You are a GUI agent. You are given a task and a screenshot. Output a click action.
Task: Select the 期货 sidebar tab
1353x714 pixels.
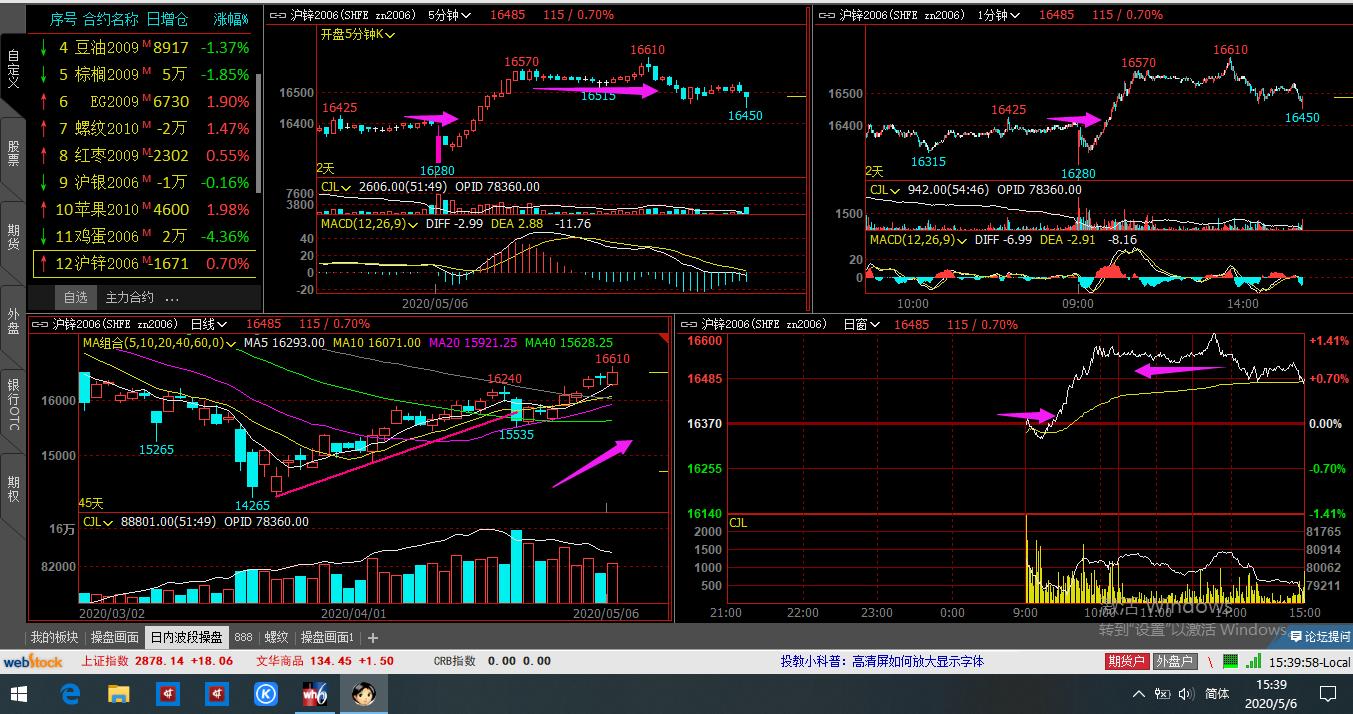[x=13, y=236]
